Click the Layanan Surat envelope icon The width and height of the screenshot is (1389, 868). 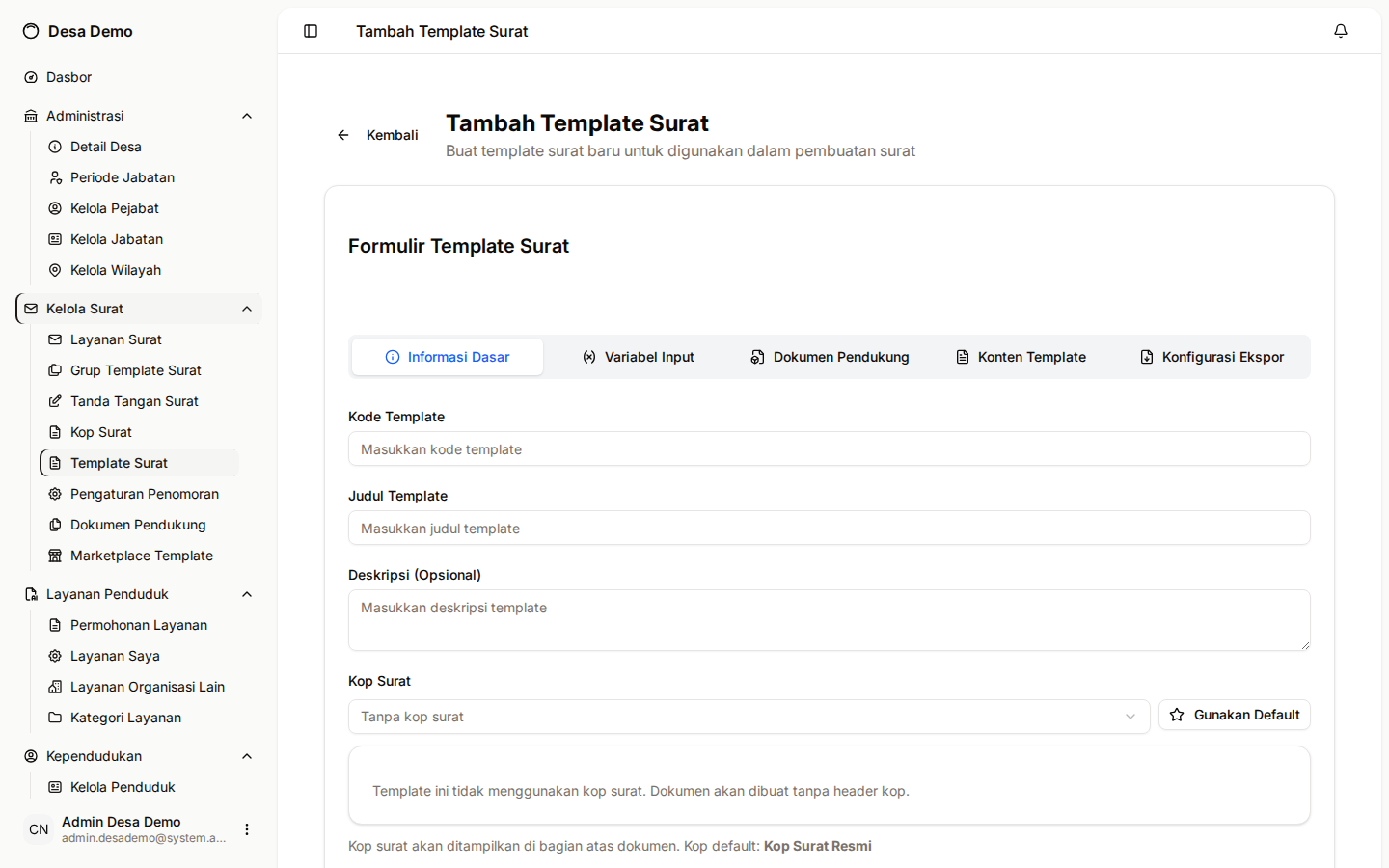(x=55, y=339)
